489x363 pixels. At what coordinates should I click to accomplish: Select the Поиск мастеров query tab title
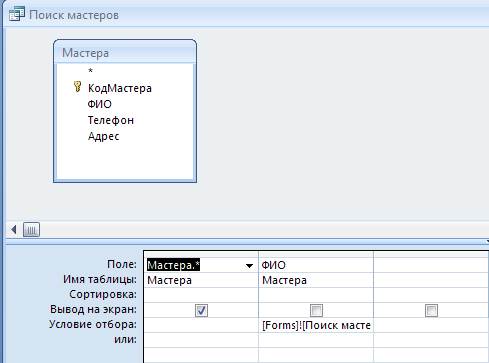click(74, 15)
